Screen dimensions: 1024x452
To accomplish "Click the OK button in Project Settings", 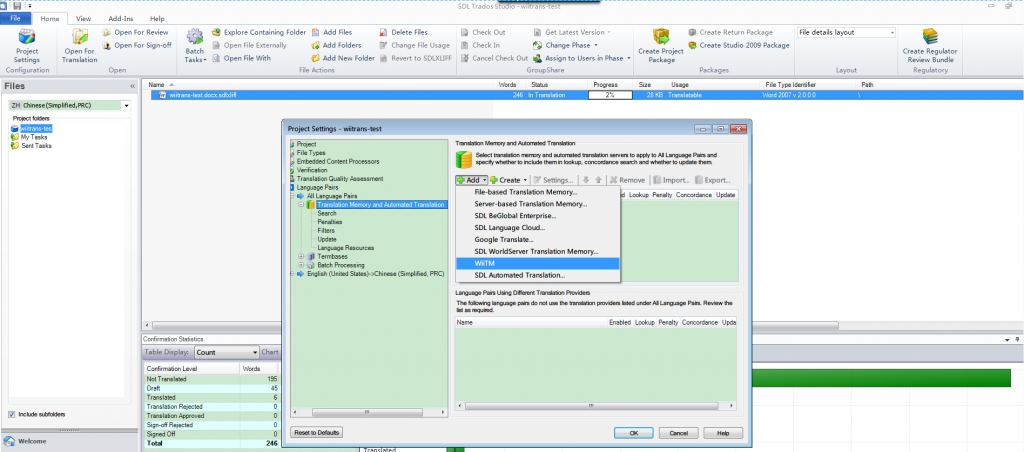I will coord(633,432).
